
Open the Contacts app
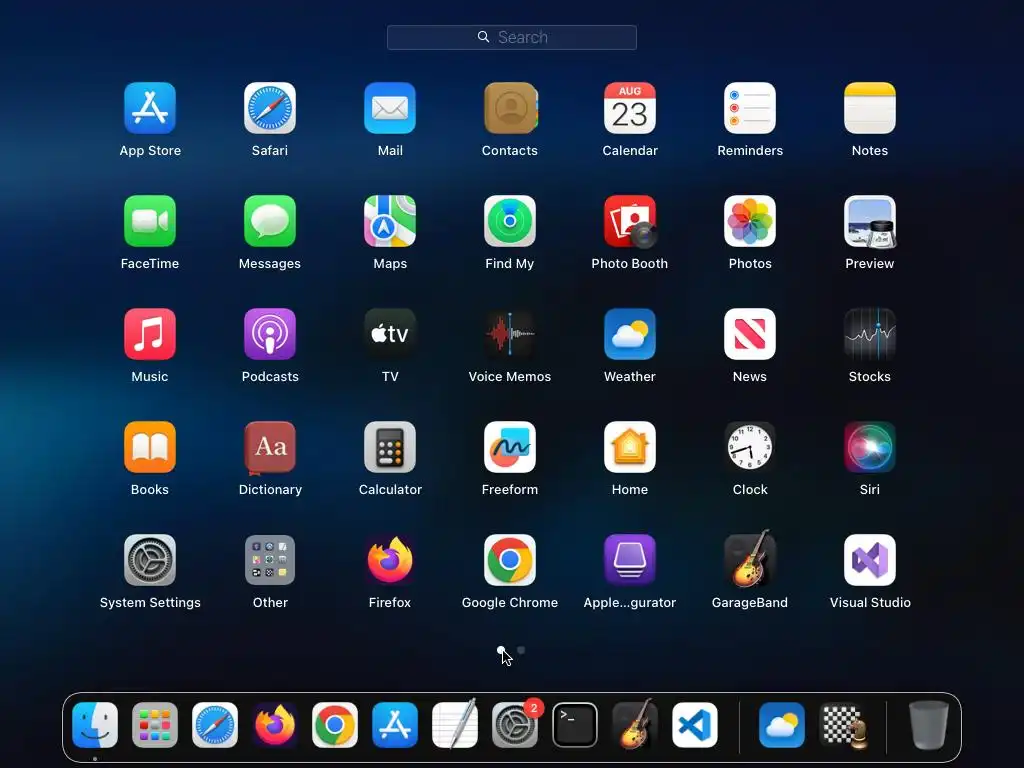[510, 108]
